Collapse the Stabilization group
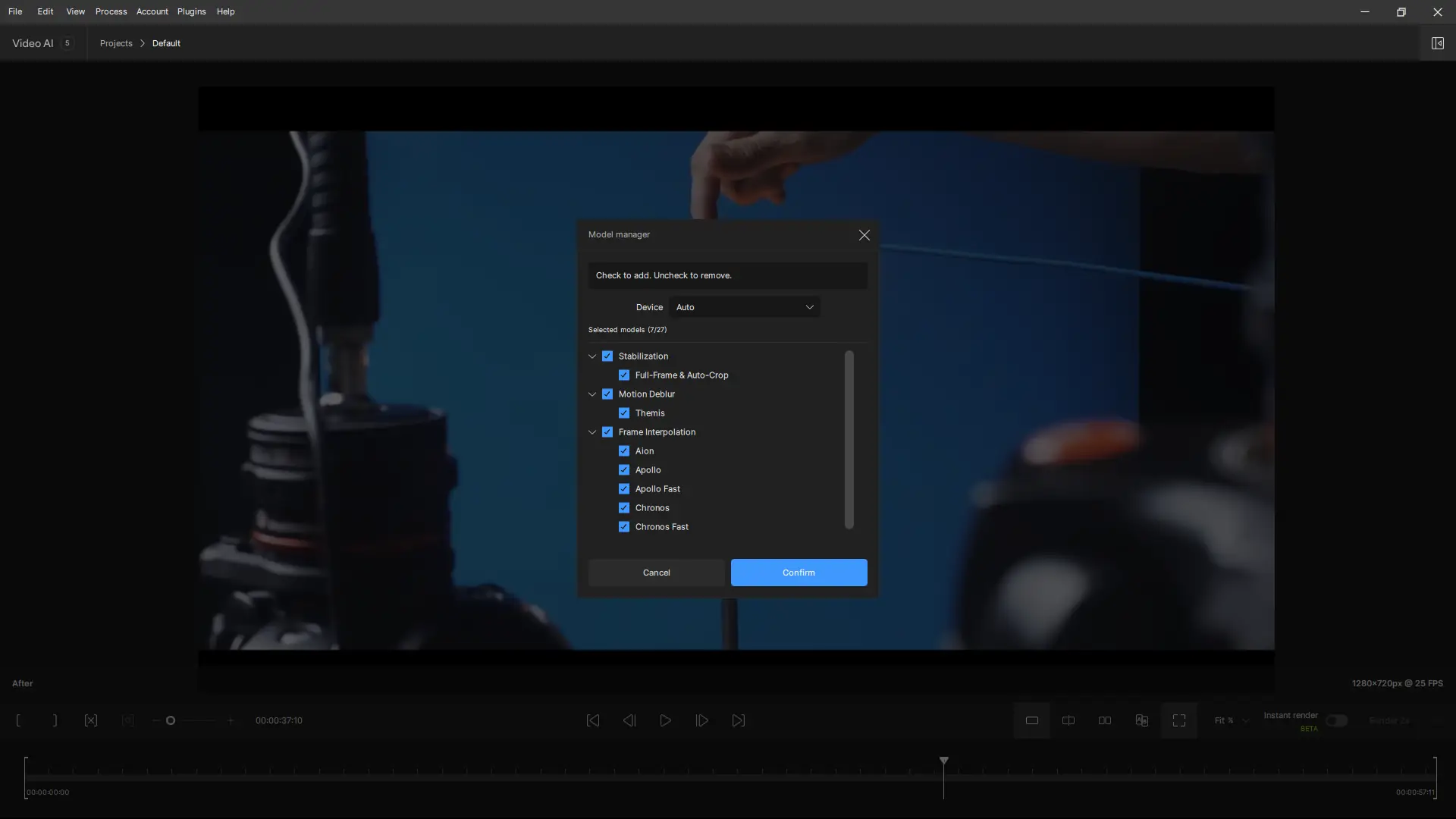This screenshot has height=819, width=1456. click(592, 356)
